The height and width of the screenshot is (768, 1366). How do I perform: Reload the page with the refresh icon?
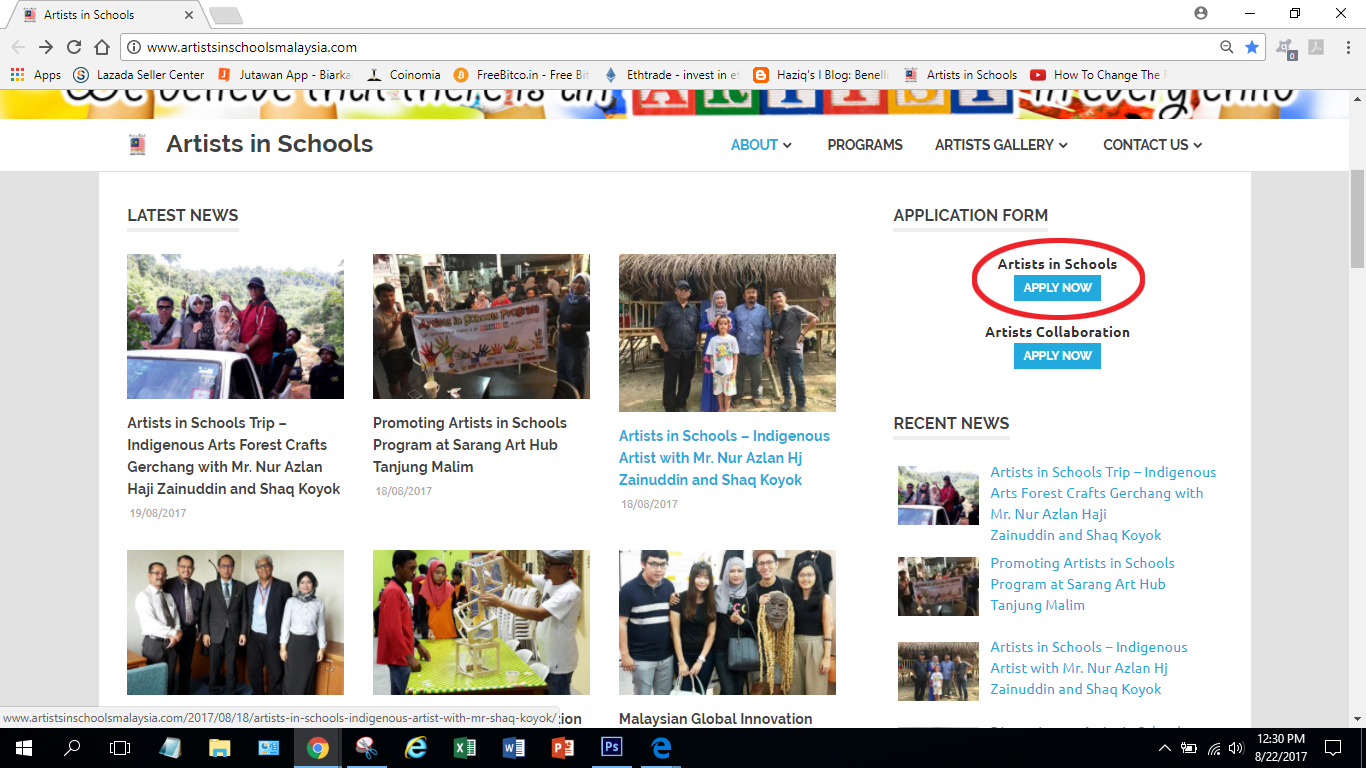pos(74,47)
